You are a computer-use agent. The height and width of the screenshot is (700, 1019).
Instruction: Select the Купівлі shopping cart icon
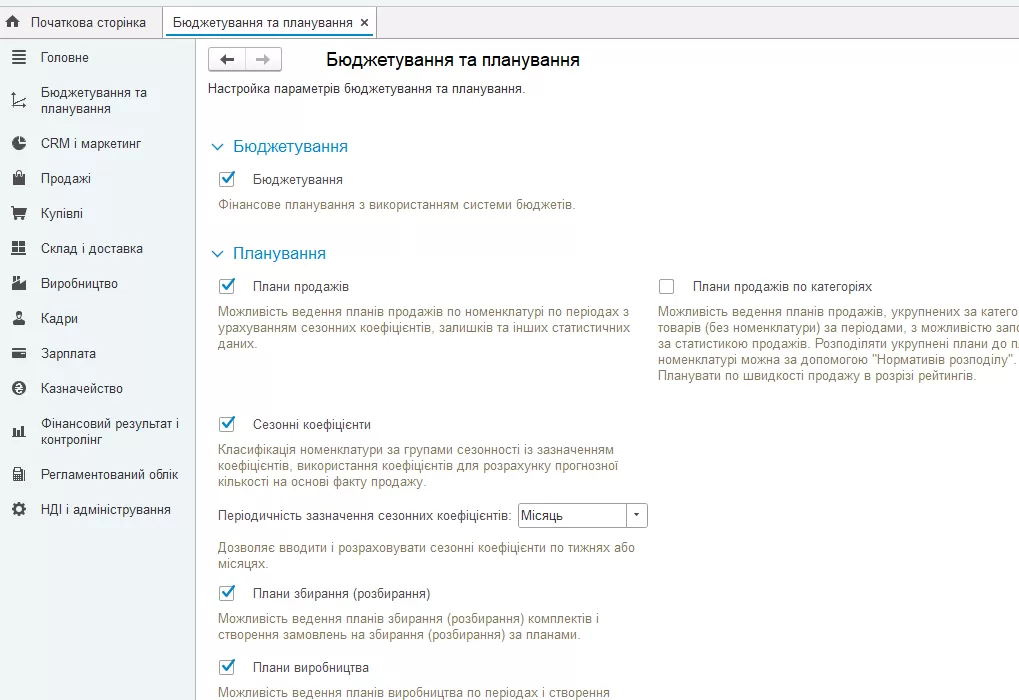pos(19,213)
